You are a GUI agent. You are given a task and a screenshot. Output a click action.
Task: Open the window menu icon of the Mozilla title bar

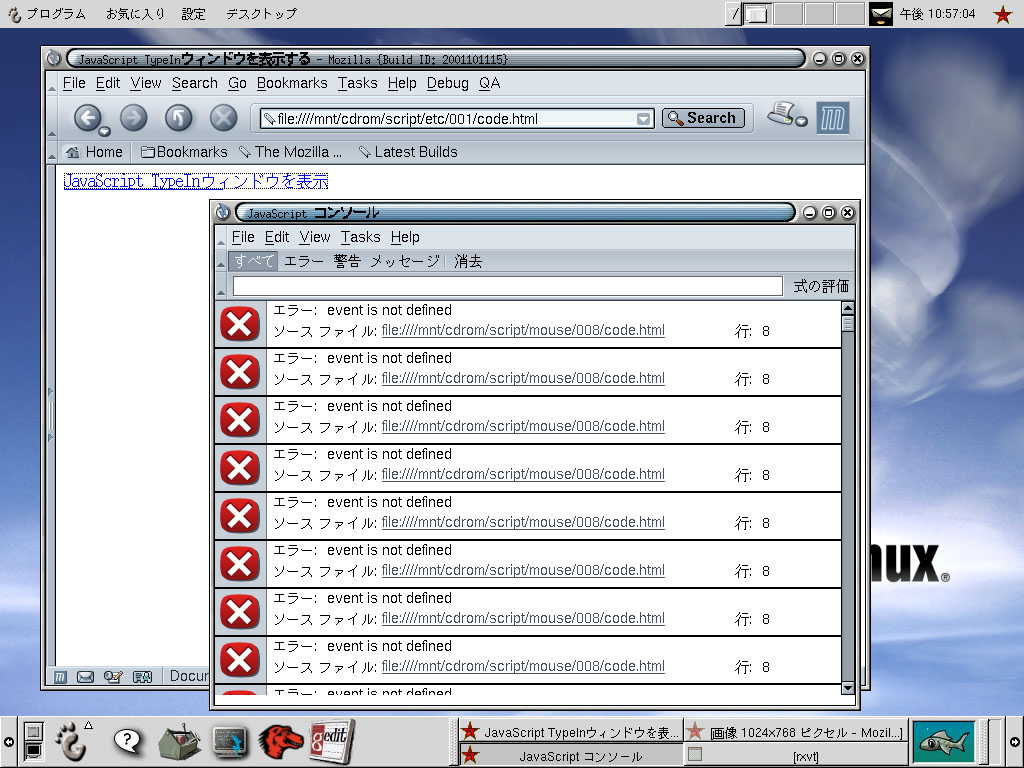point(54,59)
